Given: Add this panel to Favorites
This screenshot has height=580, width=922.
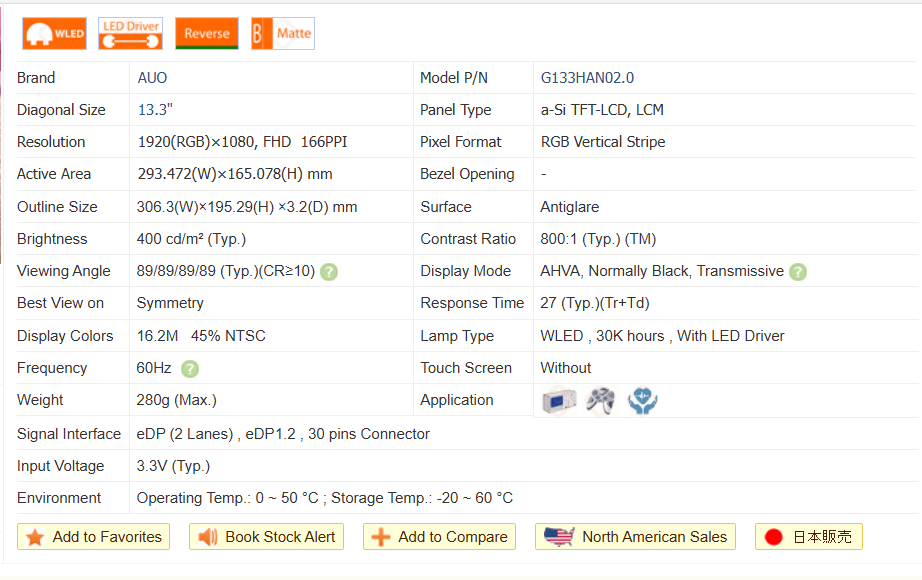Looking at the screenshot, I should 94,537.
